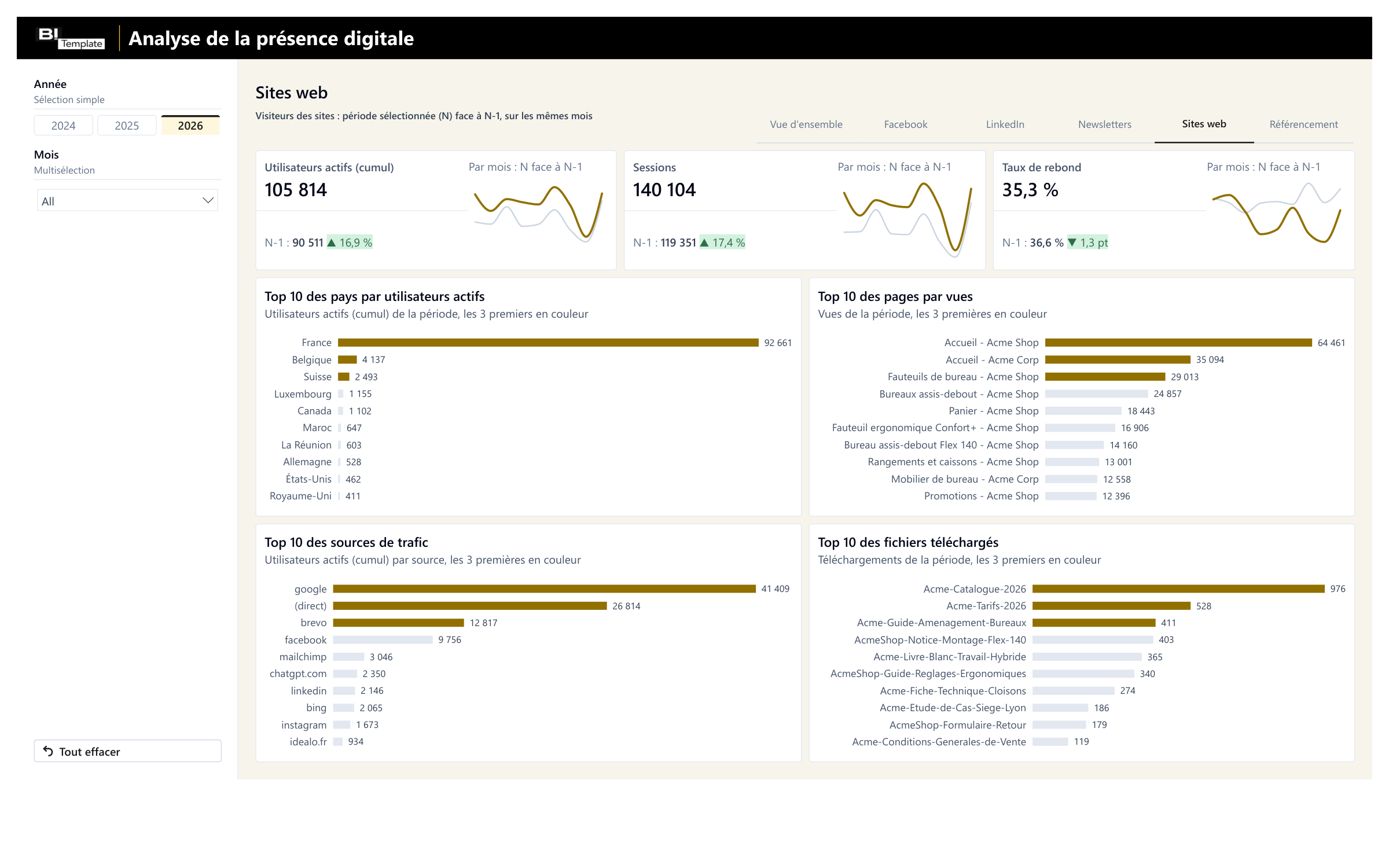1389x868 pixels.
Task: Click the France bar in countries chart
Action: (548, 343)
